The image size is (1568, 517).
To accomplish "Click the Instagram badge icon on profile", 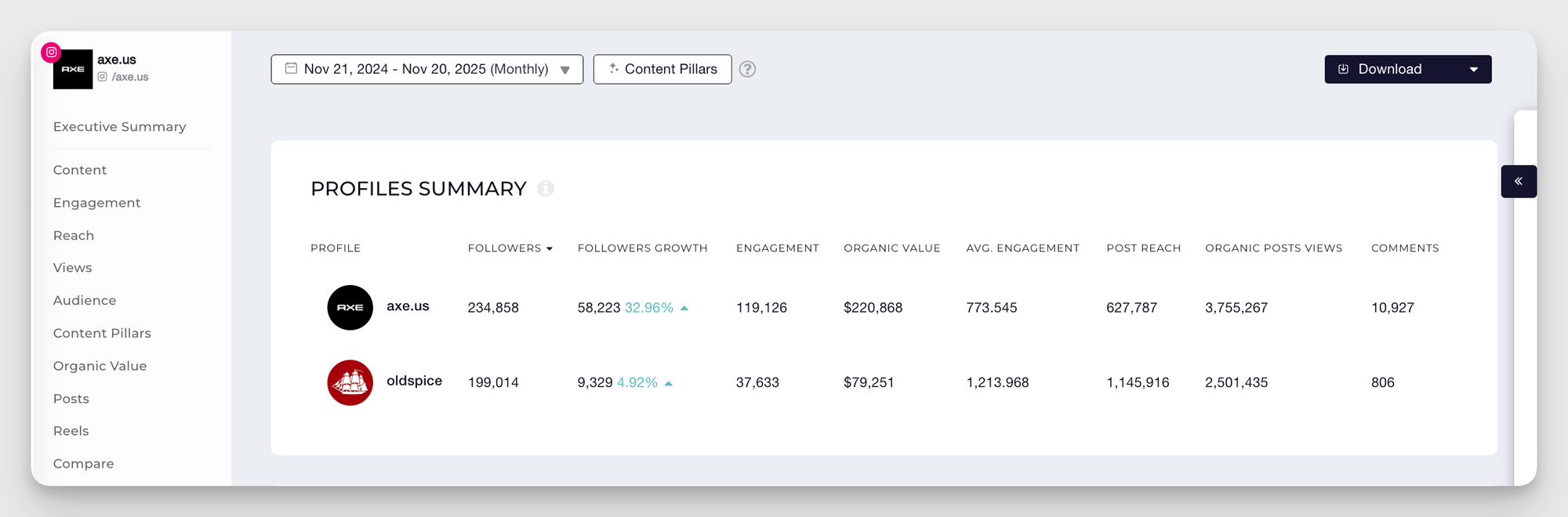I will (51, 52).
